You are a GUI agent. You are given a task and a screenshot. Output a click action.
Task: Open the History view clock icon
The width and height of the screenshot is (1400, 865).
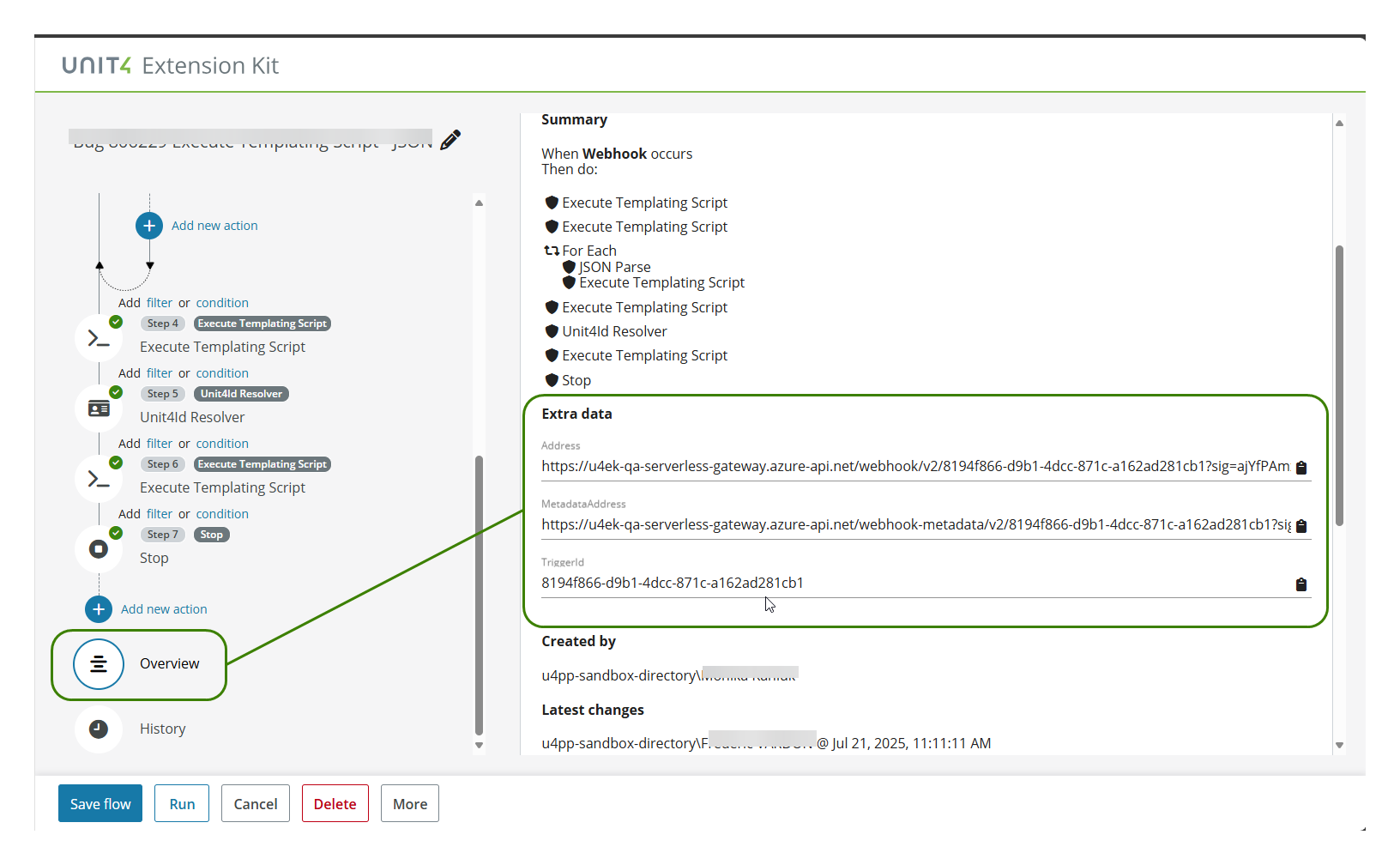99,729
